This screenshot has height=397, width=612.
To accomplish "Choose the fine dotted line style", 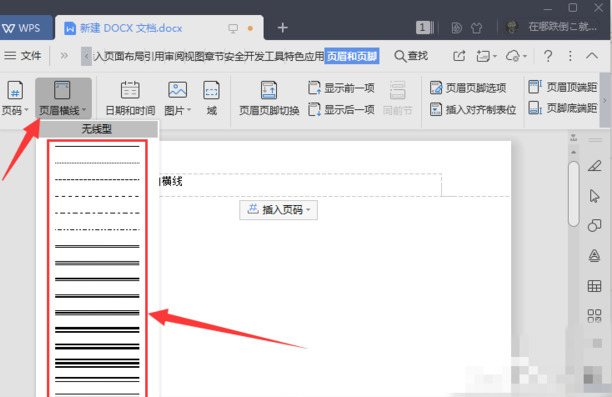I will (97, 163).
